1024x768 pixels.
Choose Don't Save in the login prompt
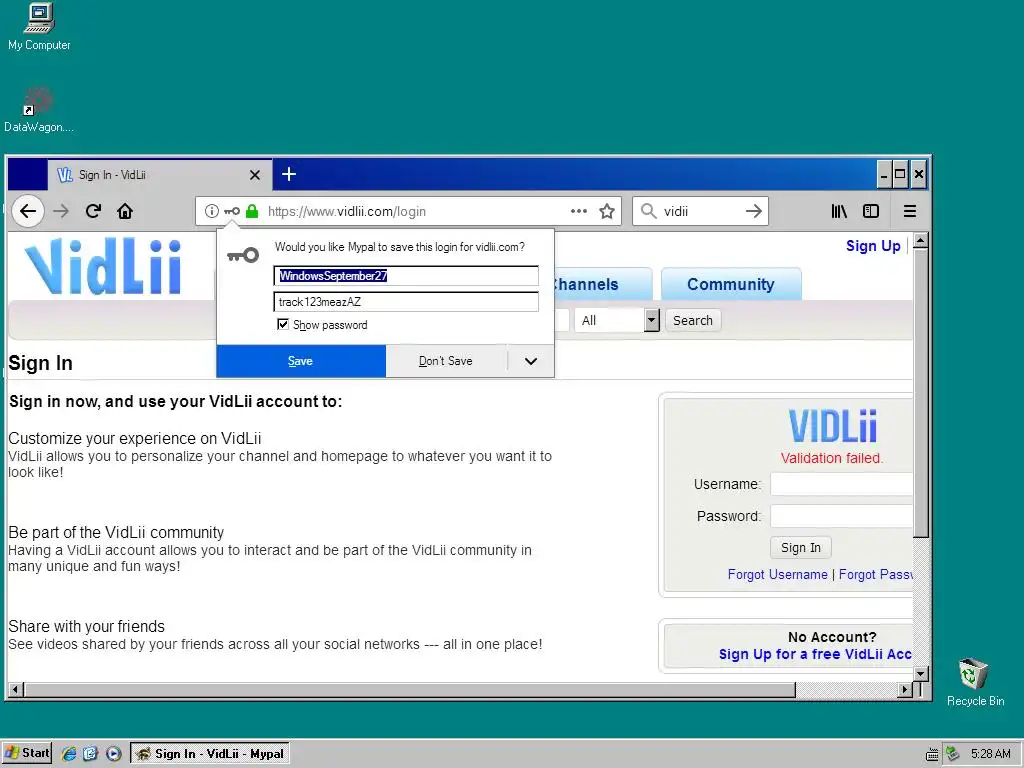[x=446, y=361]
